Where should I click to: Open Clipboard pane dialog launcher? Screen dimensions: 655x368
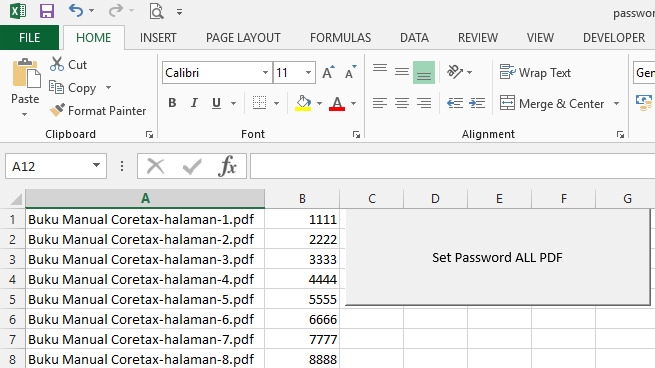coord(149,134)
